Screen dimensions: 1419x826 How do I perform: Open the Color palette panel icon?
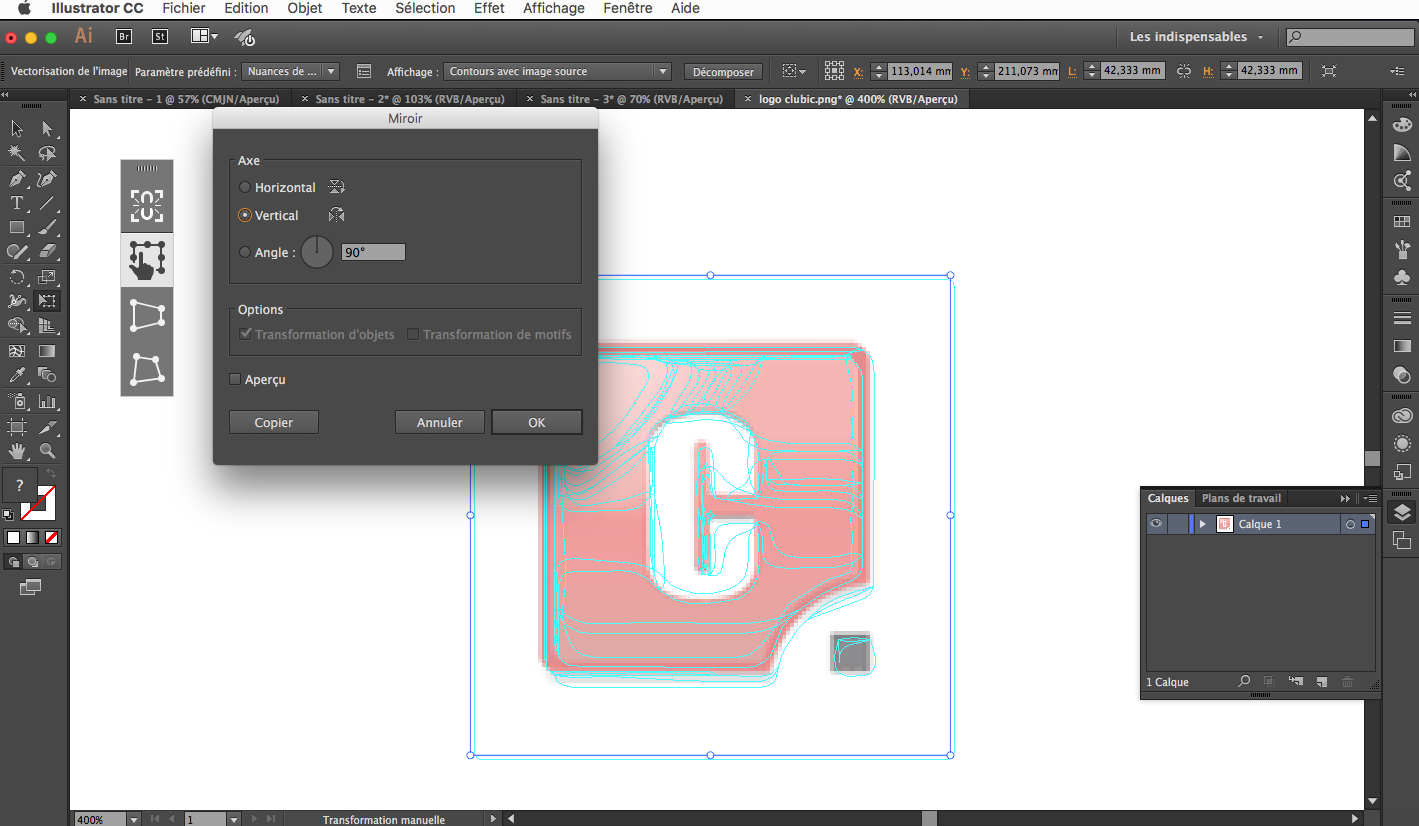(1402, 124)
